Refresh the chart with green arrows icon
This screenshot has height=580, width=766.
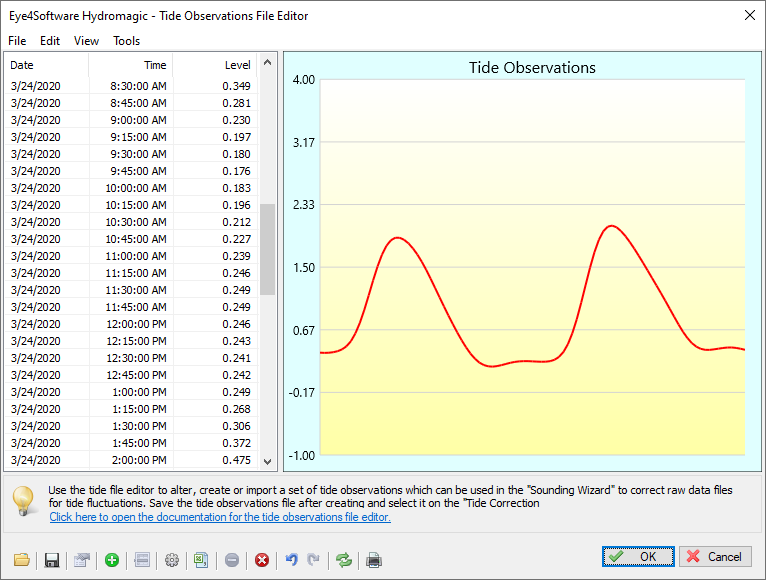[x=344, y=559]
